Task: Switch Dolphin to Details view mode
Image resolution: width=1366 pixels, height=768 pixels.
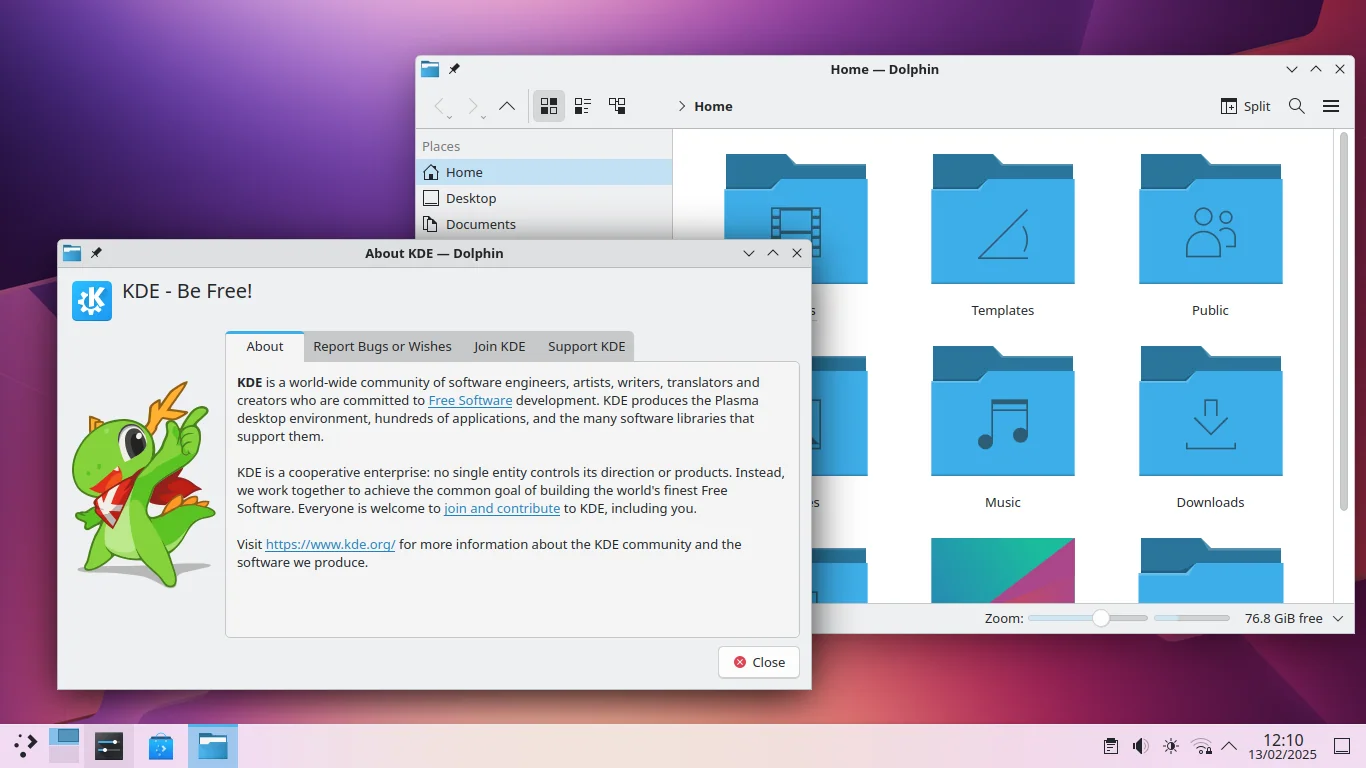Action: point(617,106)
